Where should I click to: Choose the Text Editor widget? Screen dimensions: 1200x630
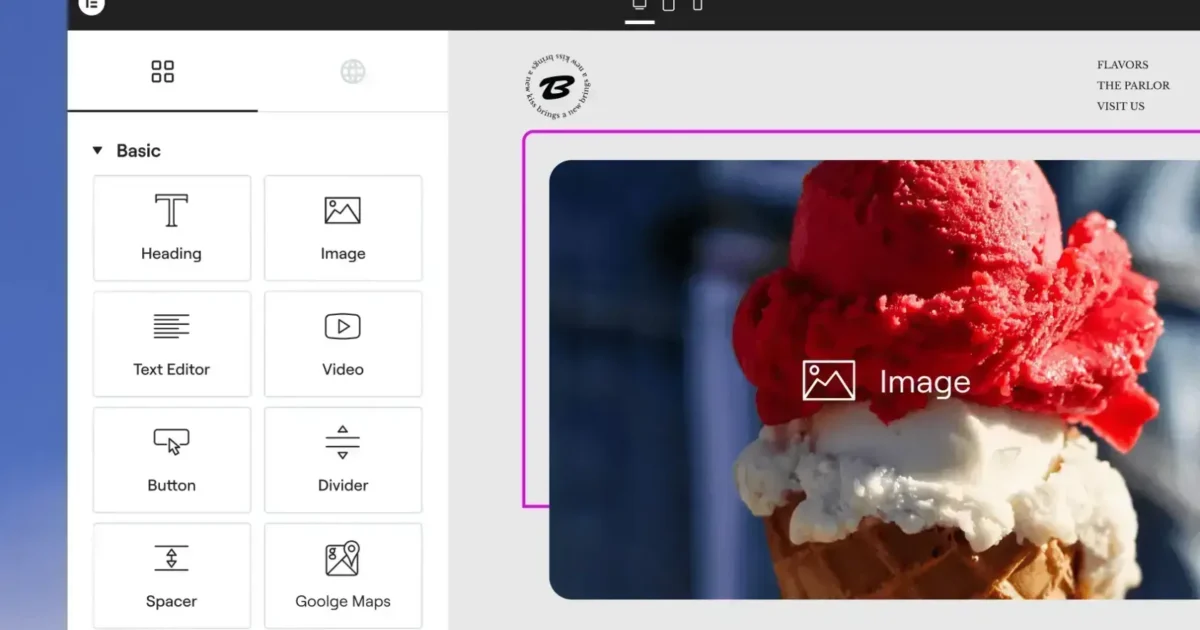[172, 344]
